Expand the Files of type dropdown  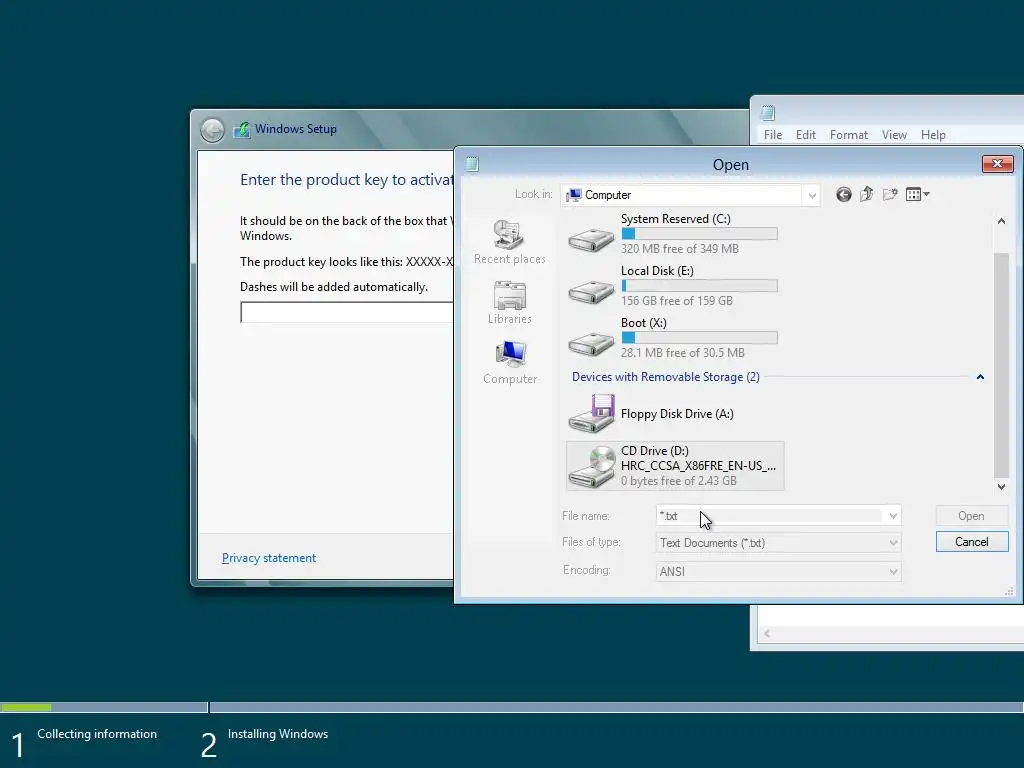click(893, 543)
